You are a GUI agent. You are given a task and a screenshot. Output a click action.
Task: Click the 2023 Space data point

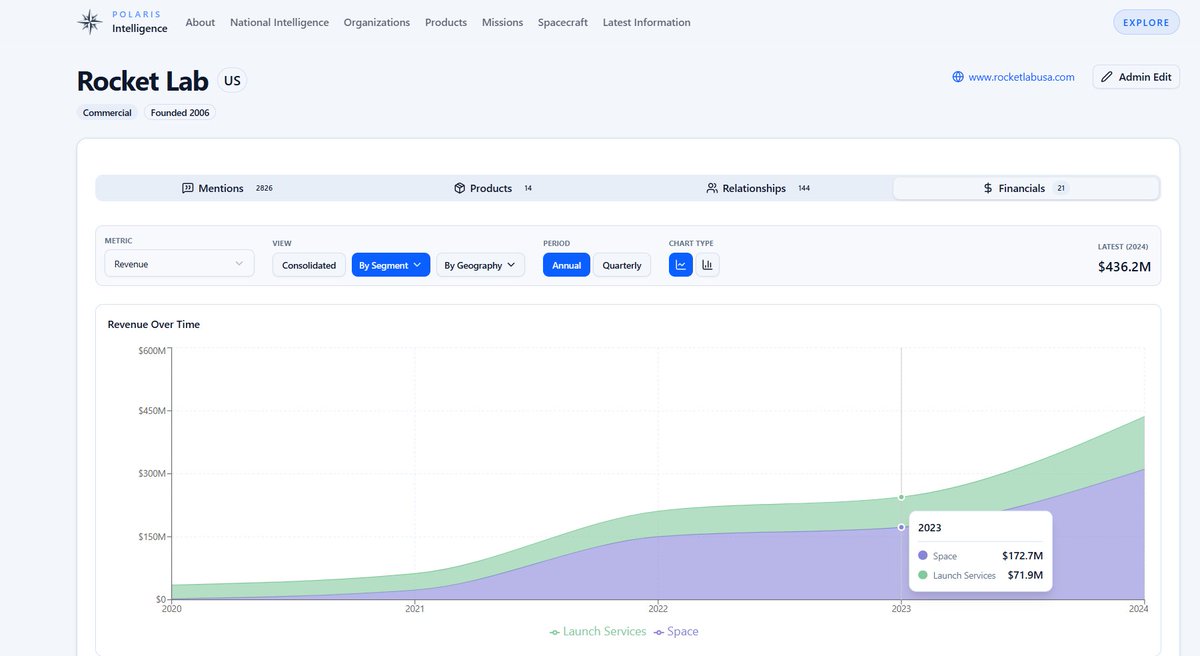pyautogui.click(x=901, y=527)
